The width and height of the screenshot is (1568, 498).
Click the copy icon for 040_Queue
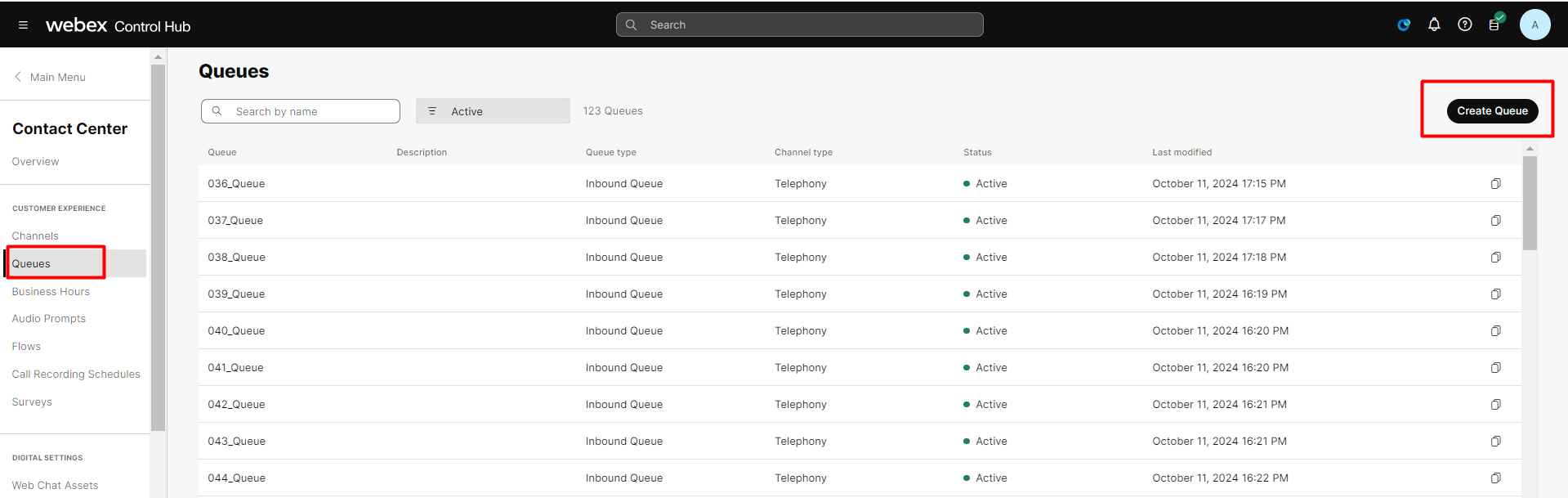tap(1495, 331)
